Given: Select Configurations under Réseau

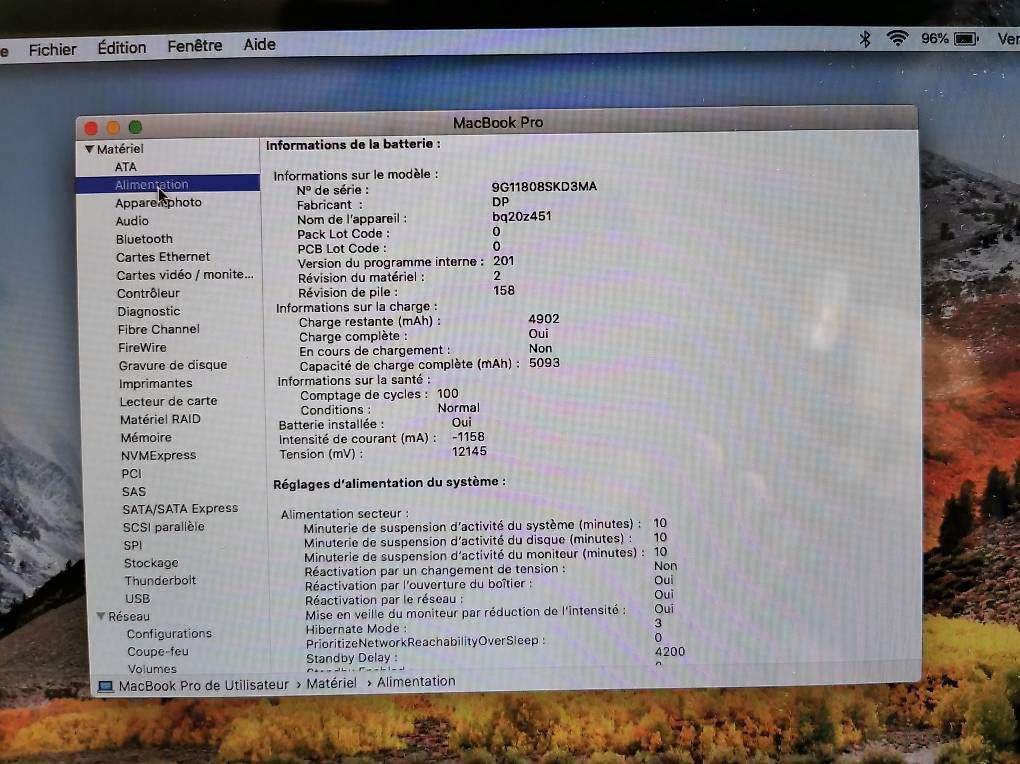Looking at the screenshot, I should pyautogui.click(x=169, y=633).
